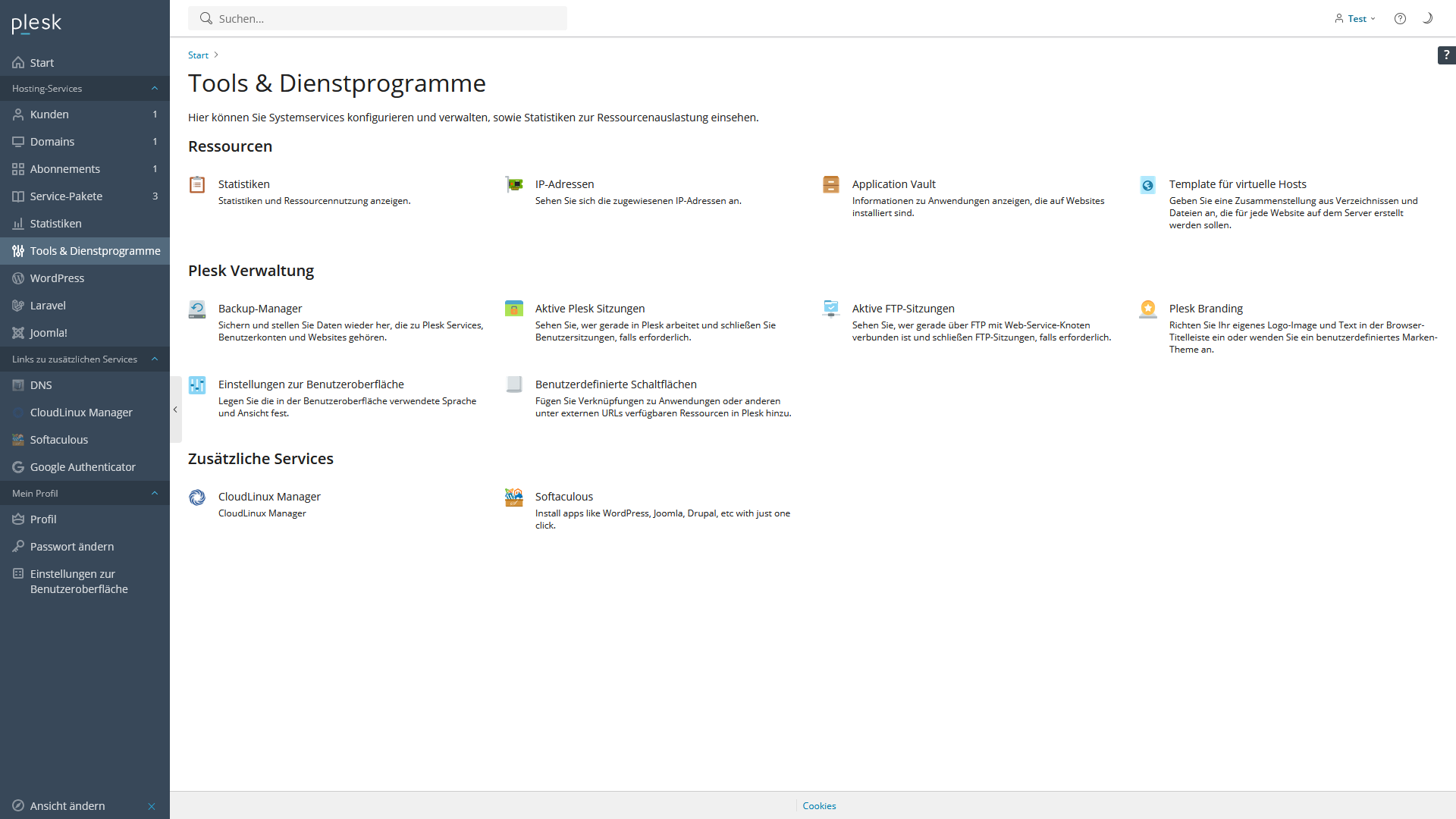Click into the Suchen search field

click(x=378, y=18)
